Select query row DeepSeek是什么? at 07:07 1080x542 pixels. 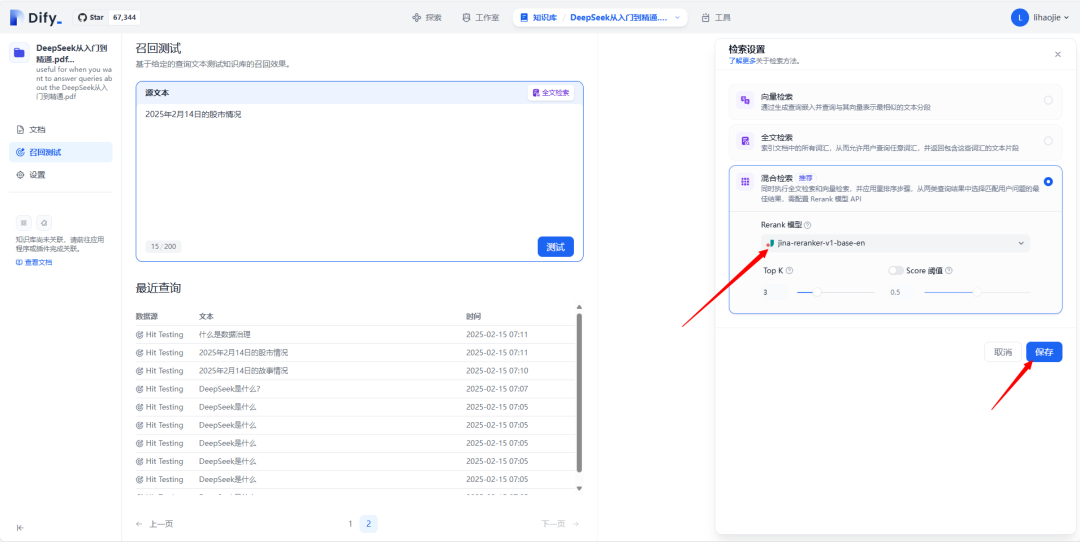click(x=355, y=389)
